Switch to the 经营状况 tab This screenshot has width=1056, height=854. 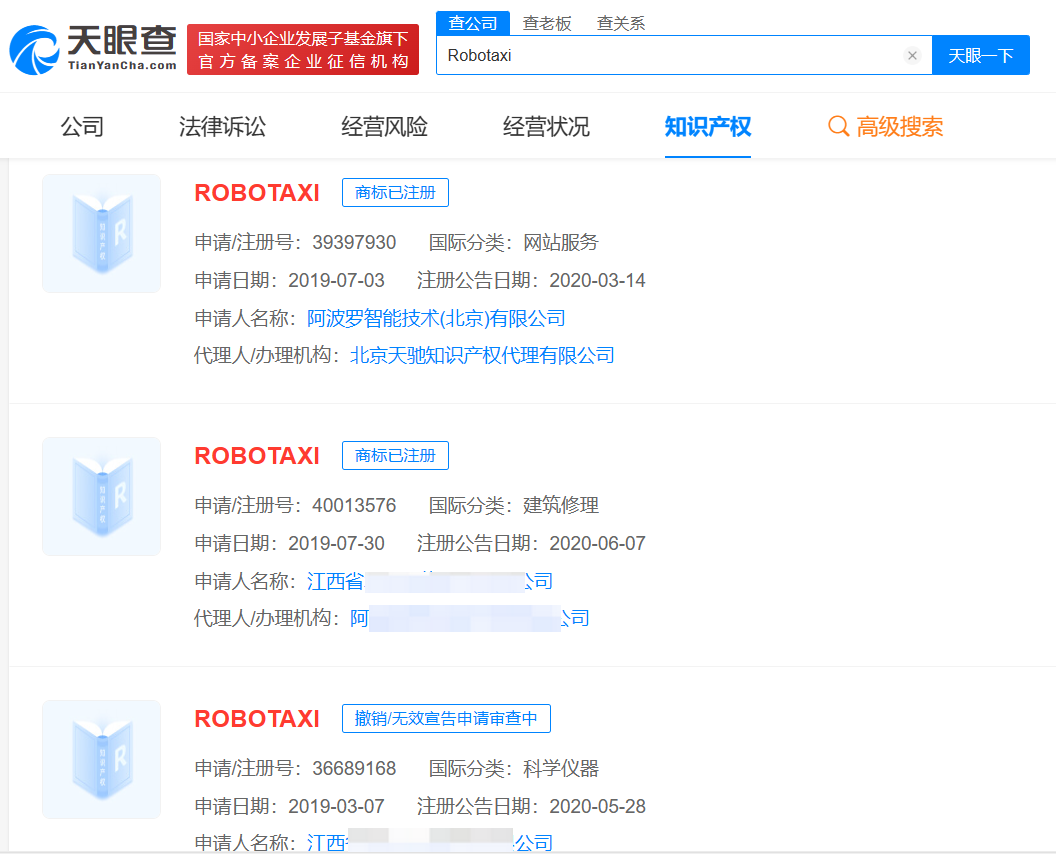pyautogui.click(x=545, y=126)
